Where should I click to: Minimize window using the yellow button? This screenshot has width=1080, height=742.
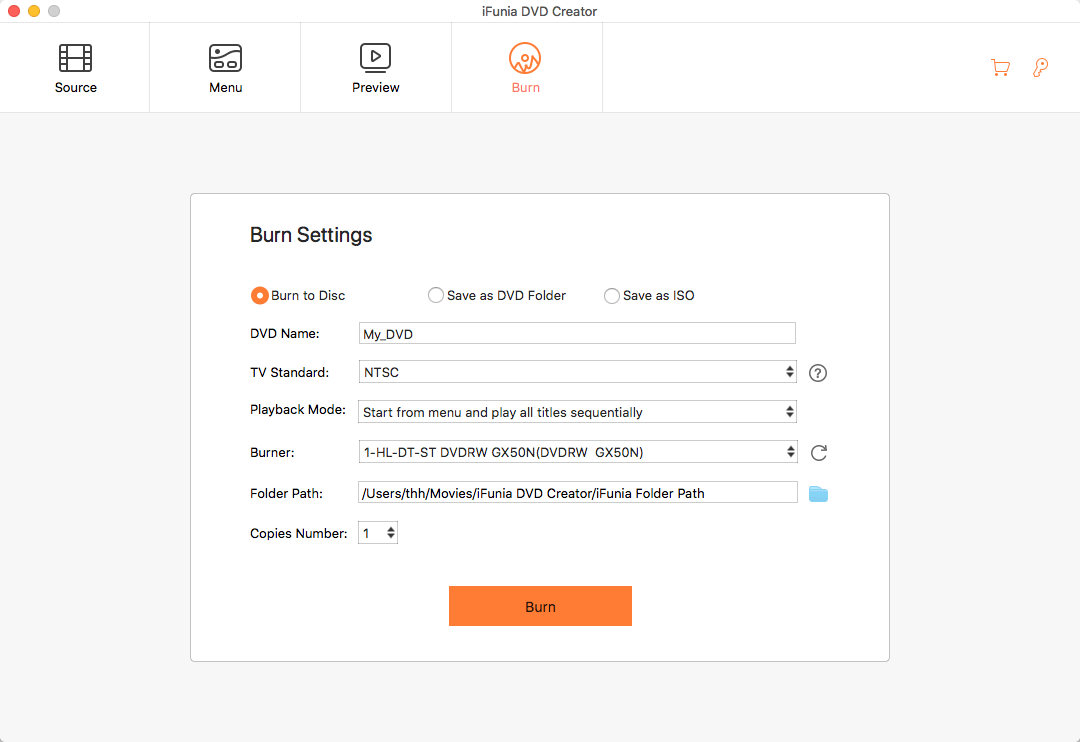click(x=34, y=11)
